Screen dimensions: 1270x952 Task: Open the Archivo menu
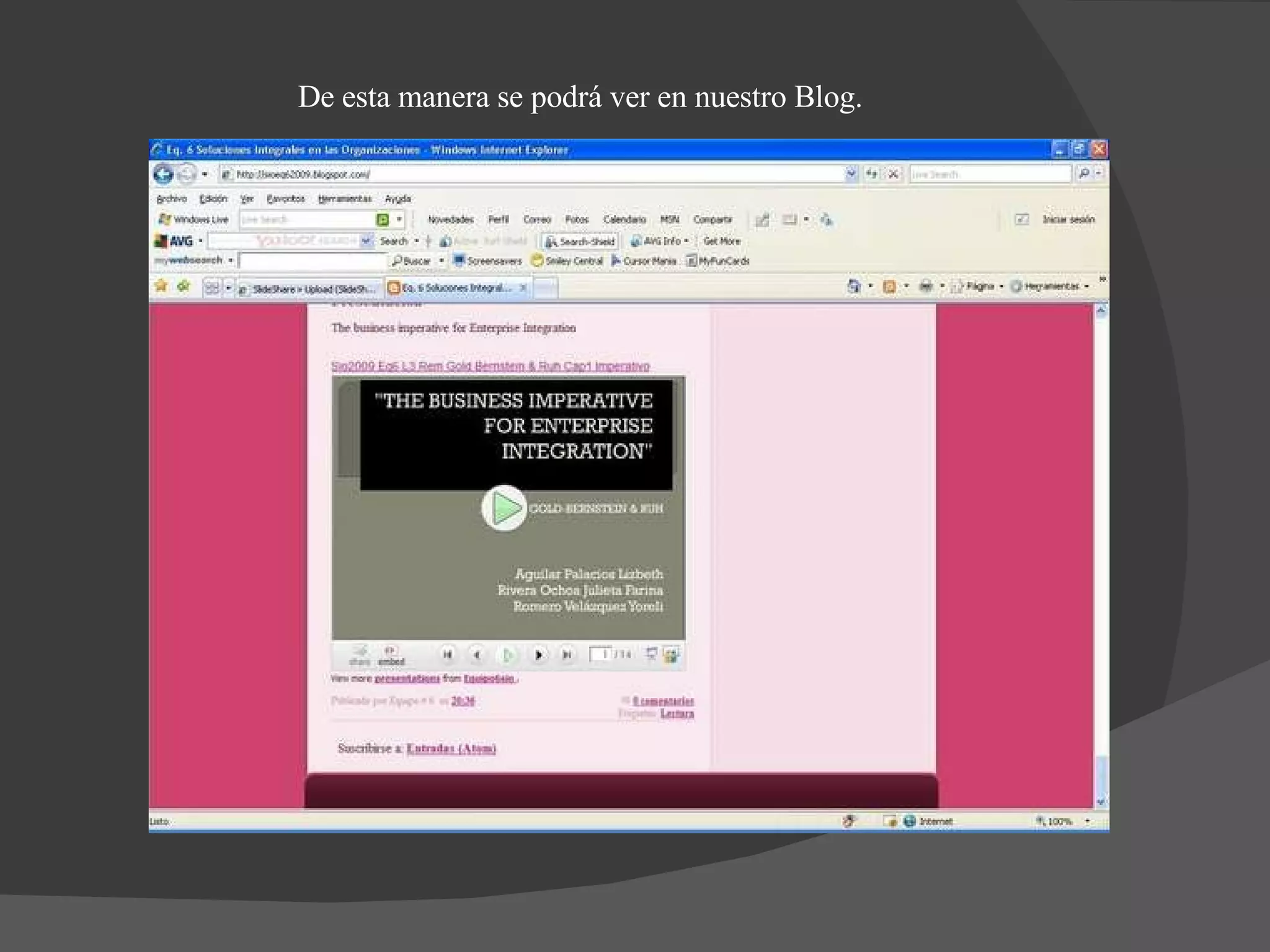pyautogui.click(x=171, y=199)
